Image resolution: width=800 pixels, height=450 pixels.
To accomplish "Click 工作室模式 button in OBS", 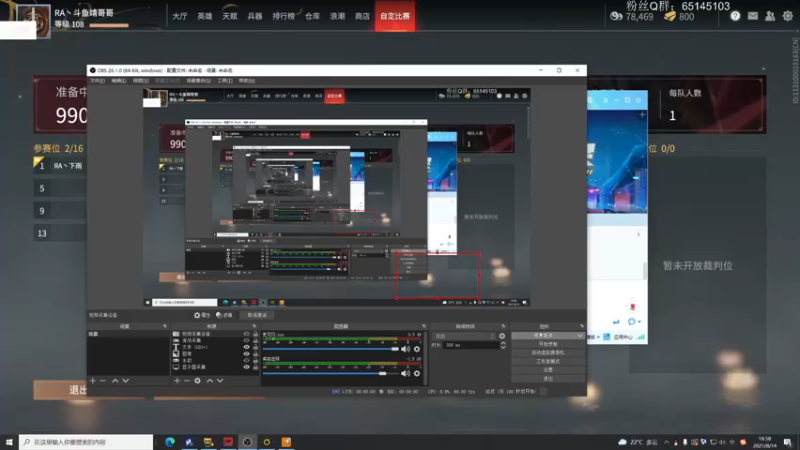I will click(548, 361).
